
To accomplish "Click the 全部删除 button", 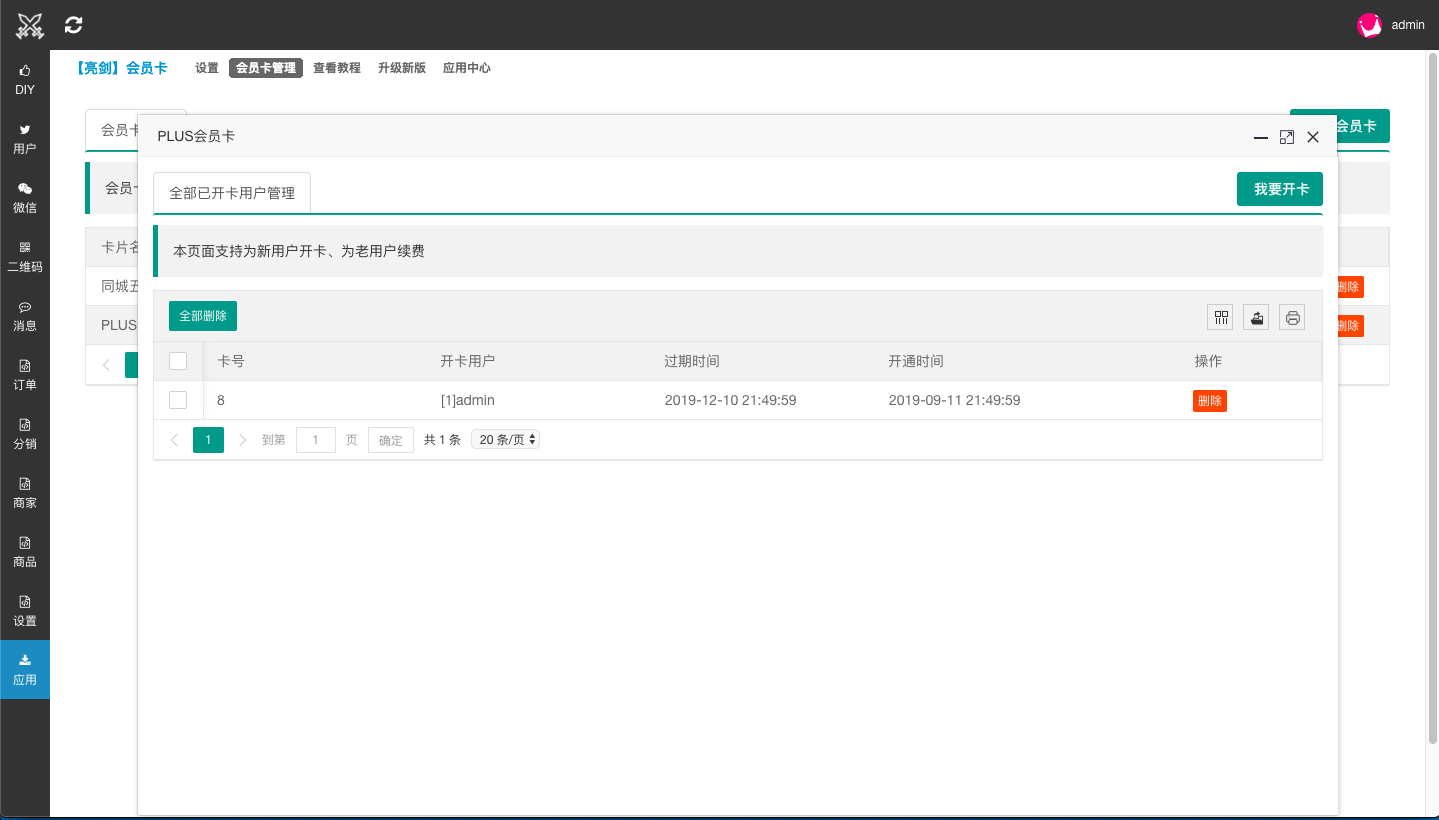I will pos(202,315).
